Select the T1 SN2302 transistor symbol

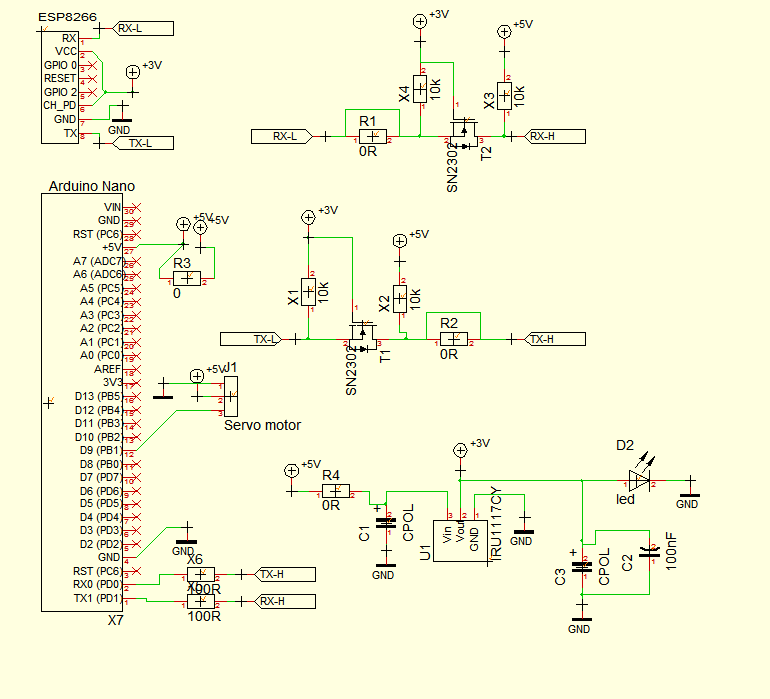[x=361, y=334]
